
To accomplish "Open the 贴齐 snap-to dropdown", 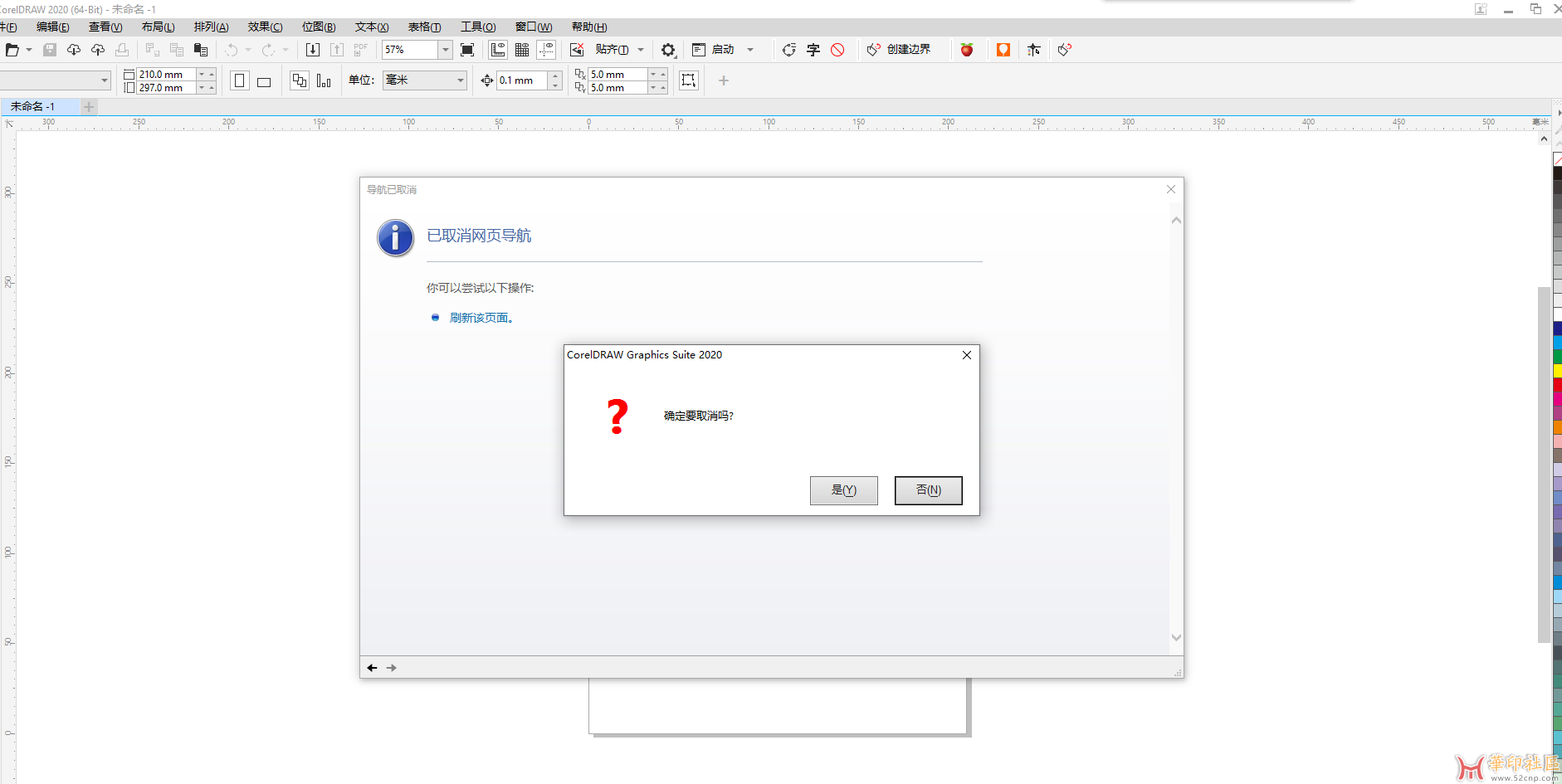I will 641,50.
